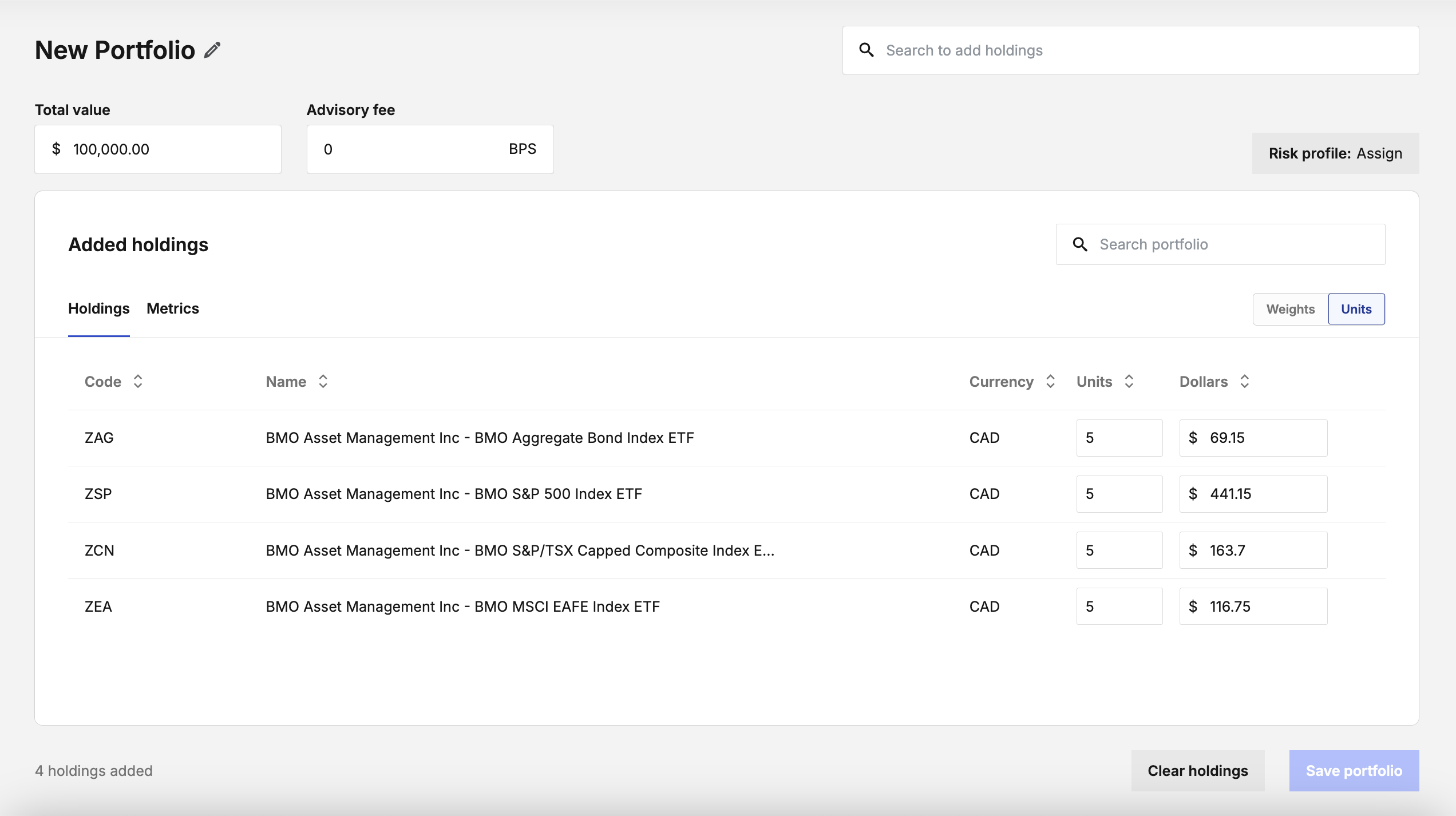Screen dimensions: 1456x816
Task: Sort table by Units column arrows
Action: [1129, 382]
